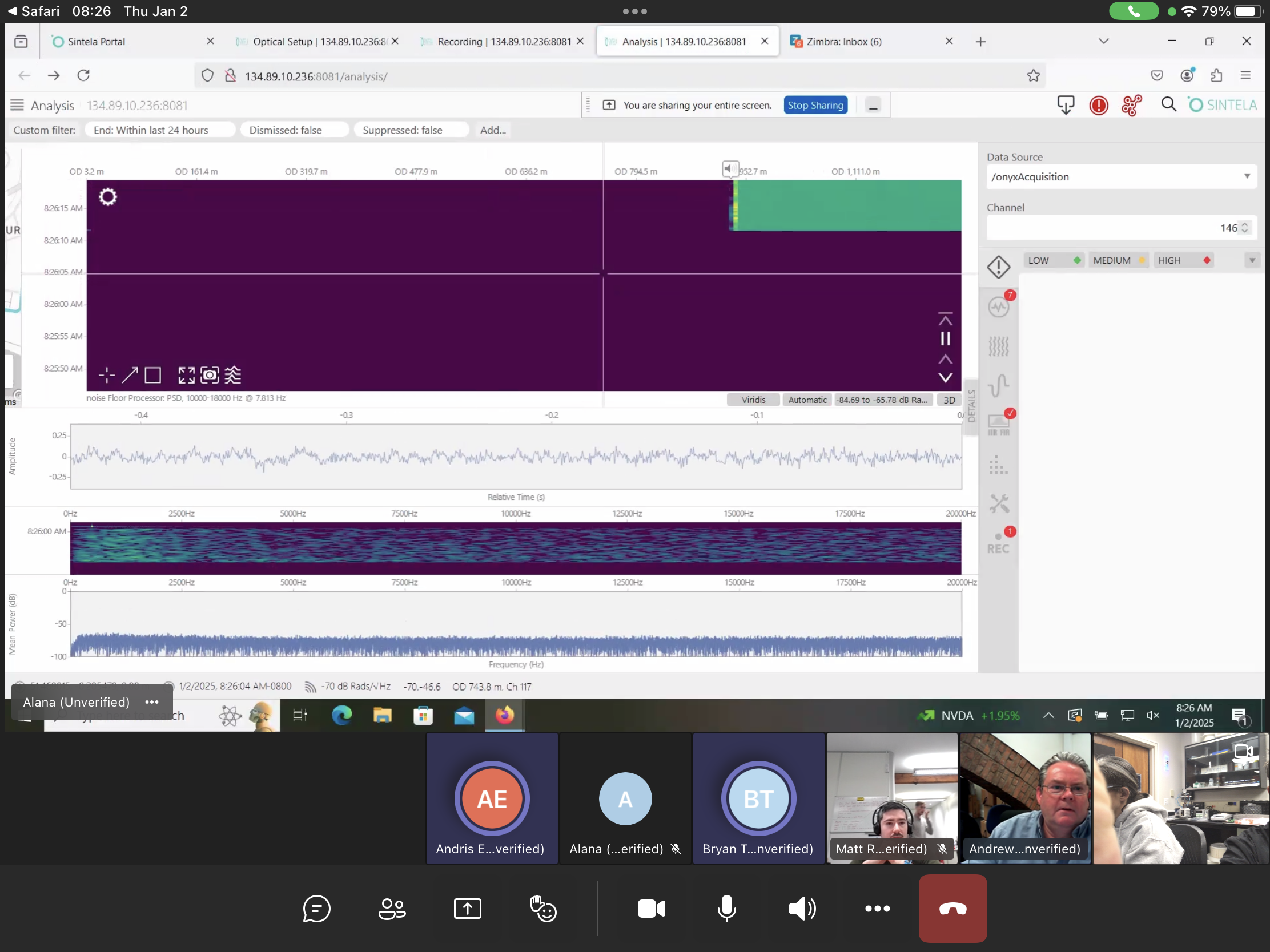1270x952 pixels.
Task: Select the Analysis browser tab
Action: (686, 41)
